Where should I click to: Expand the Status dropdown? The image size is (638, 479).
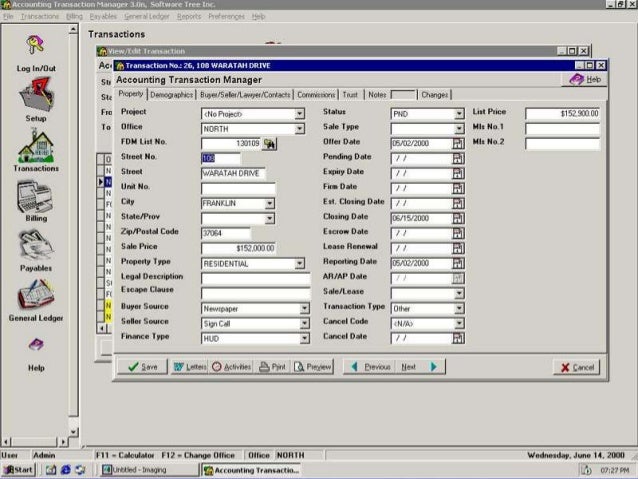[x=459, y=114]
